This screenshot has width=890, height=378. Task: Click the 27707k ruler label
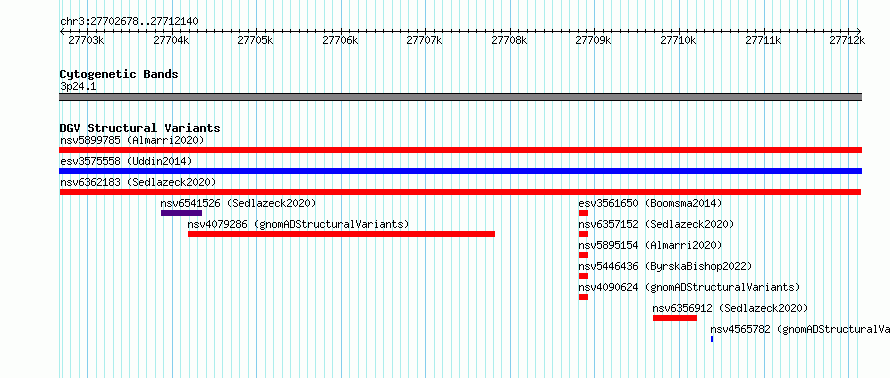coord(425,40)
